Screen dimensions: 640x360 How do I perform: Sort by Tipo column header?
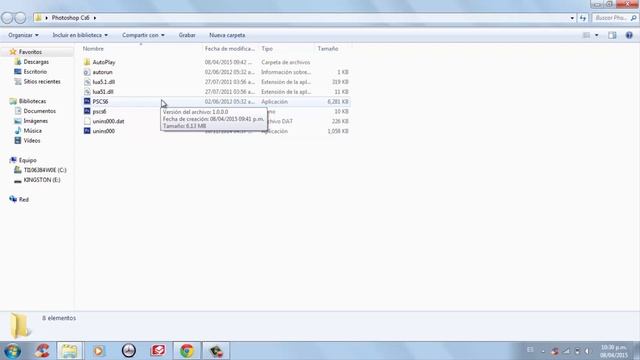pyautogui.click(x=267, y=49)
